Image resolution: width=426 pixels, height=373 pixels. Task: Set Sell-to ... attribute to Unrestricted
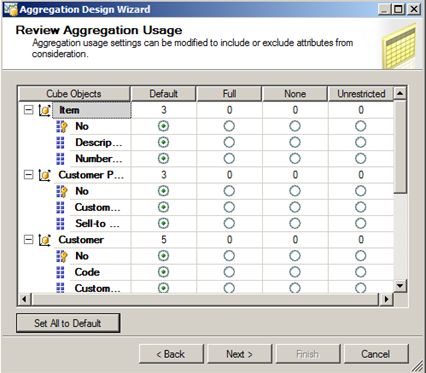(361, 223)
